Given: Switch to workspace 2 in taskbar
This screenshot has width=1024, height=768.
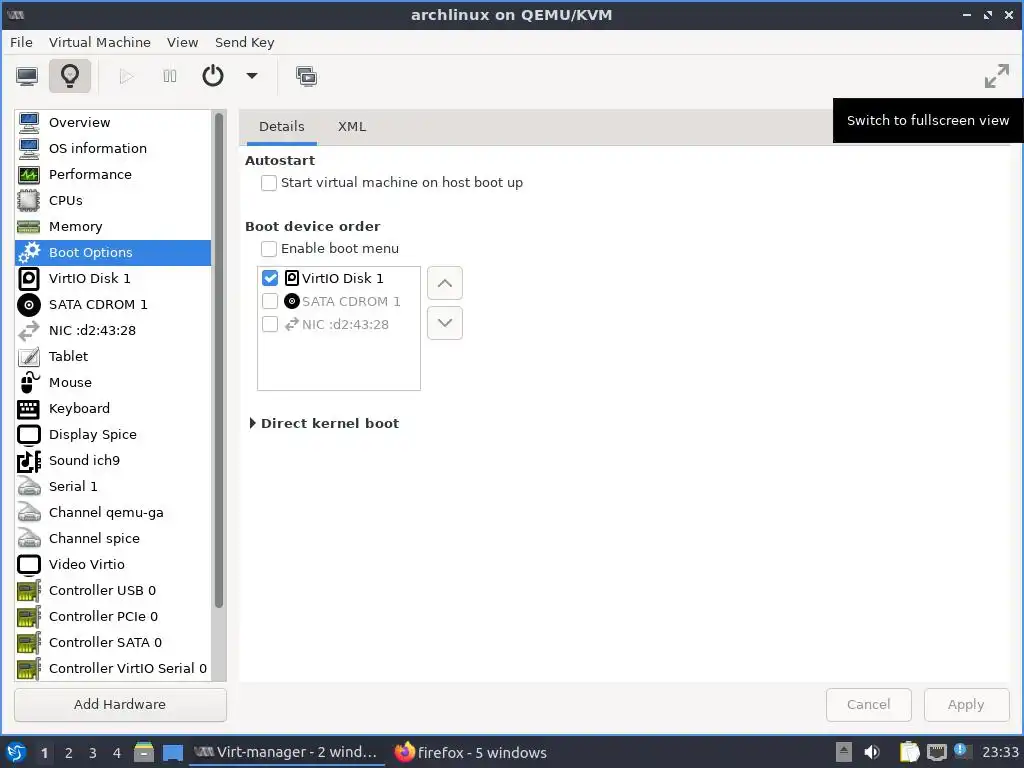Looking at the screenshot, I should pyautogui.click(x=69, y=753).
